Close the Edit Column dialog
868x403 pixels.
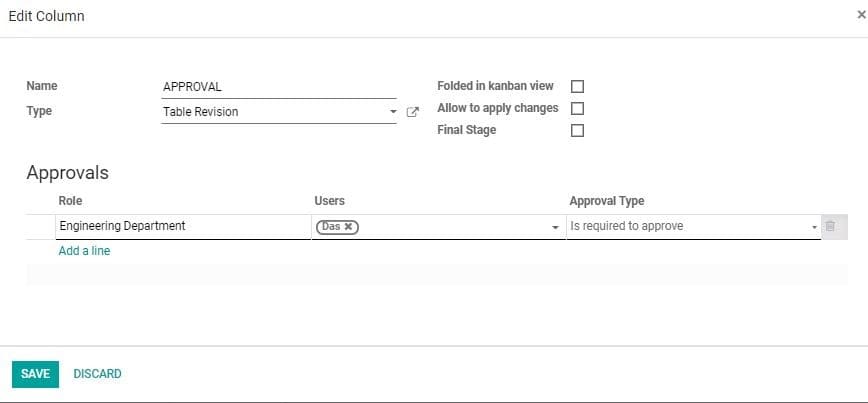point(861,16)
